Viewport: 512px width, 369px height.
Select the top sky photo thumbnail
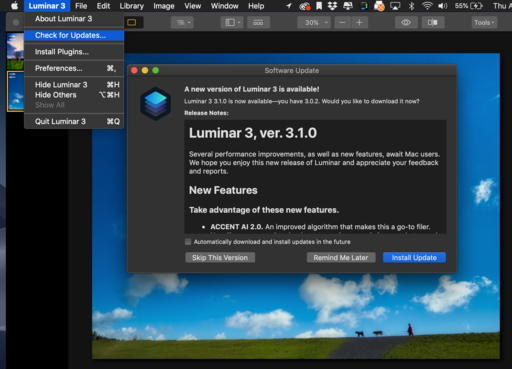pos(15,51)
